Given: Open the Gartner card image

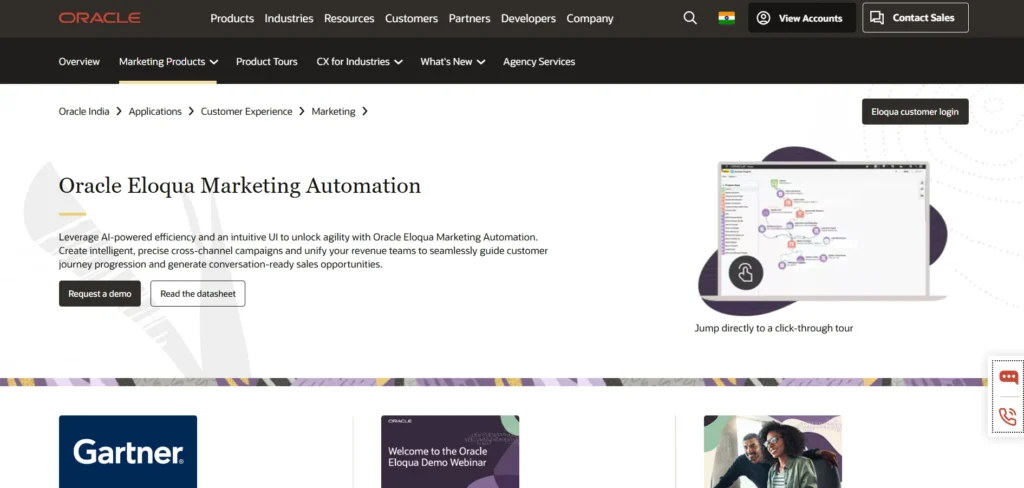Looking at the screenshot, I should pyautogui.click(x=128, y=451).
